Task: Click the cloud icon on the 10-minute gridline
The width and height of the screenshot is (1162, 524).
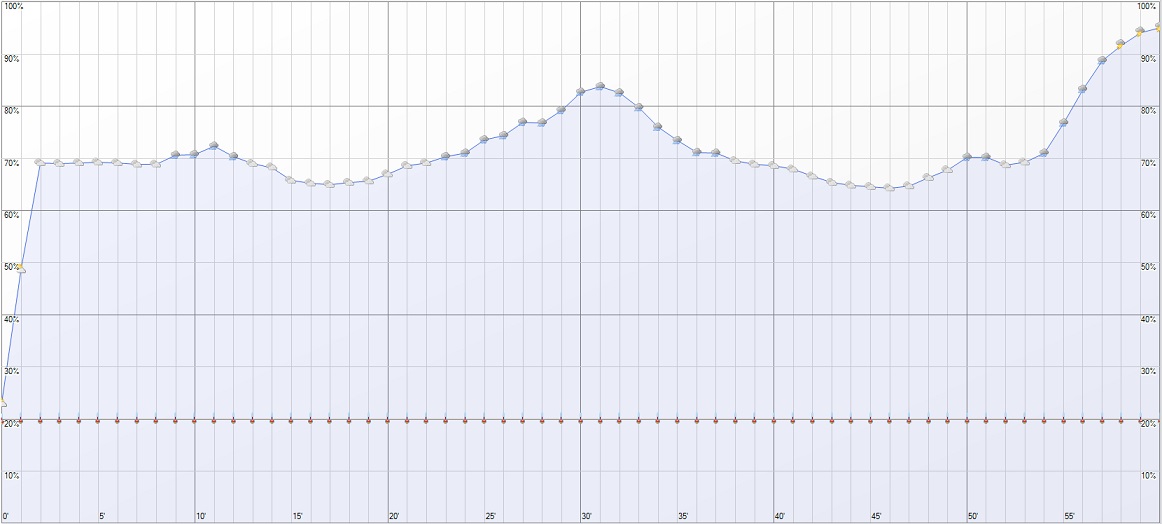Action: 194,154
